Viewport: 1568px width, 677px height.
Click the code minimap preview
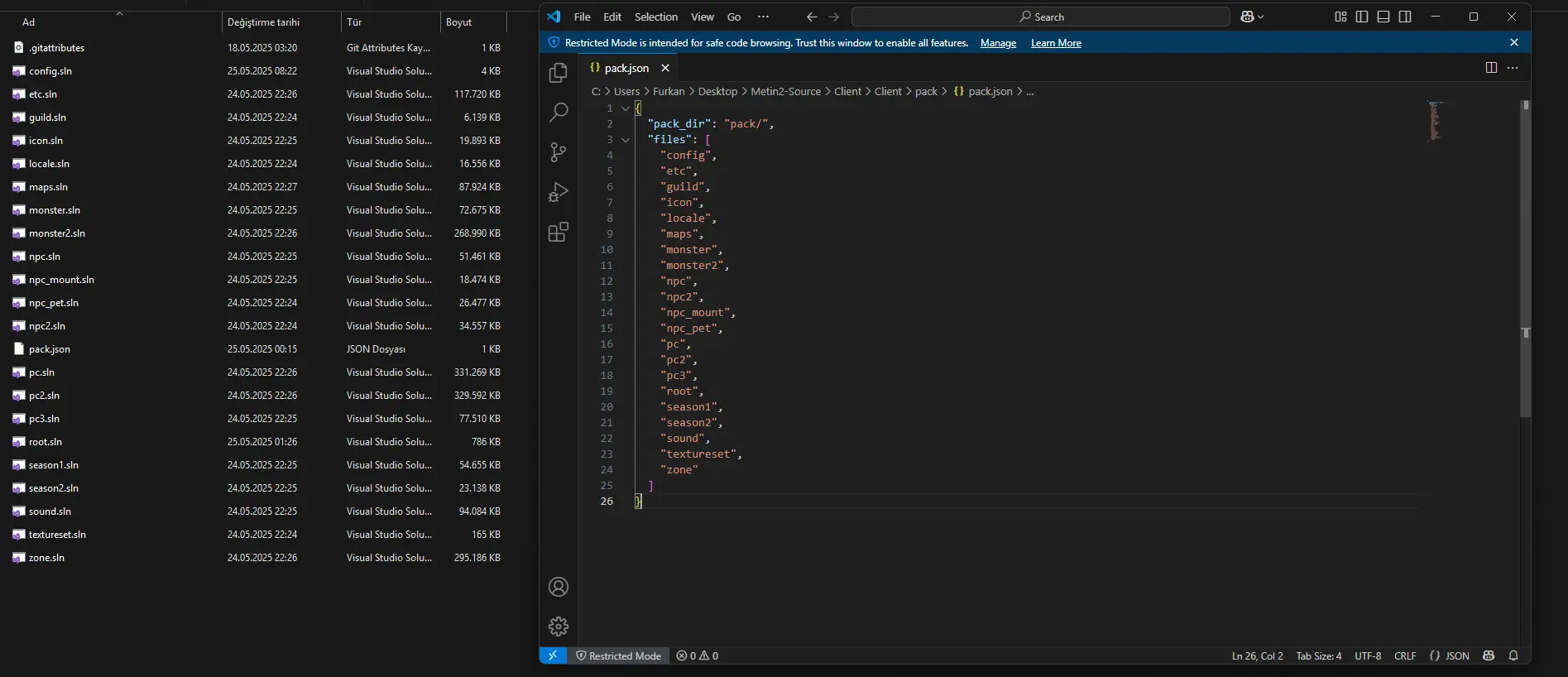pyautogui.click(x=1436, y=121)
